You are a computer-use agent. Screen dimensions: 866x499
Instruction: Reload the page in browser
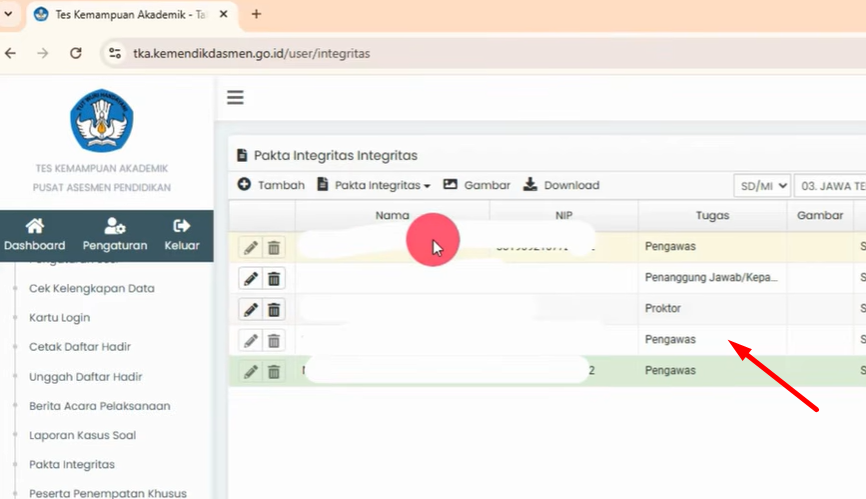(76, 53)
